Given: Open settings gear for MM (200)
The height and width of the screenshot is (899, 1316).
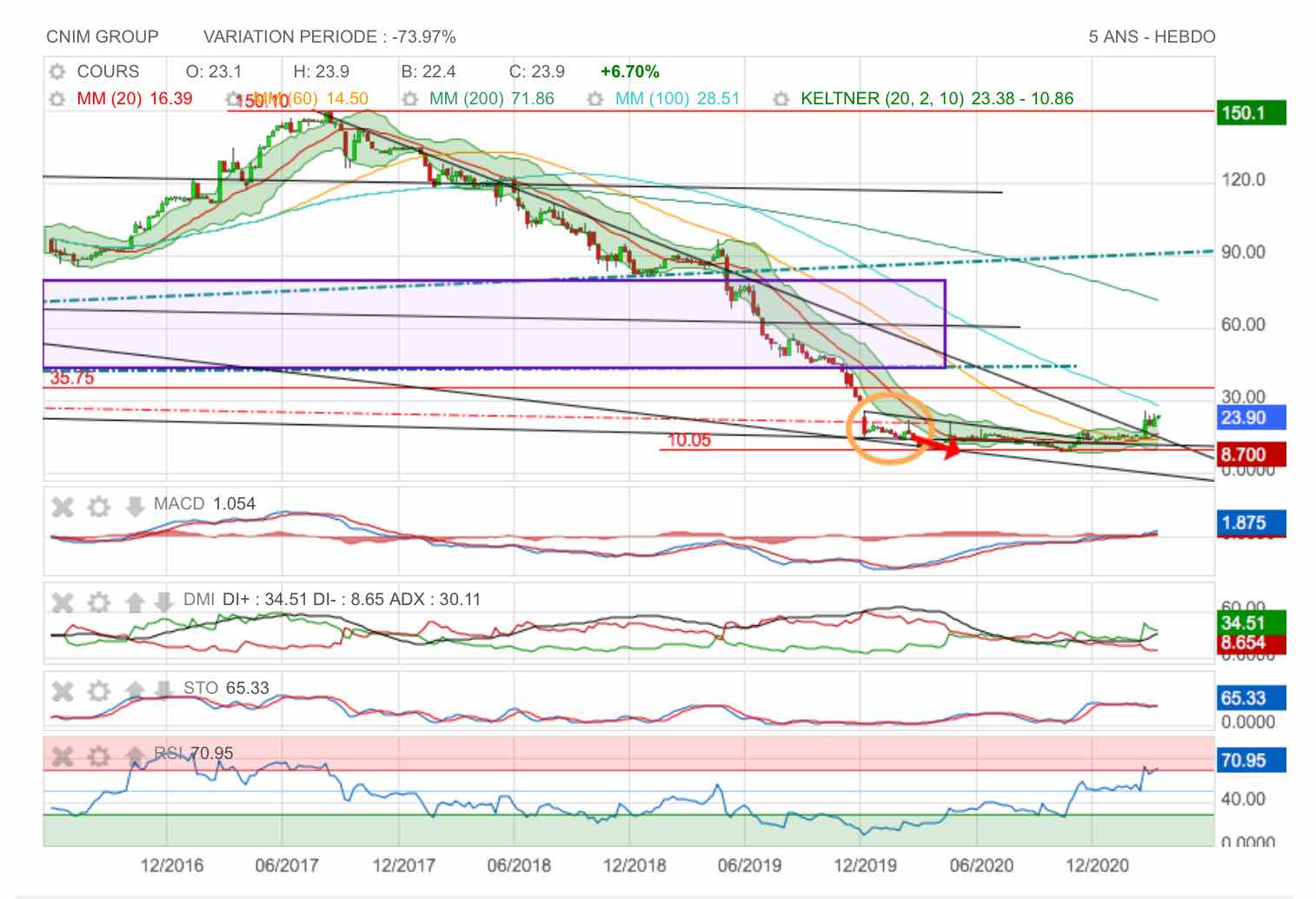Looking at the screenshot, I should [410, 98].
